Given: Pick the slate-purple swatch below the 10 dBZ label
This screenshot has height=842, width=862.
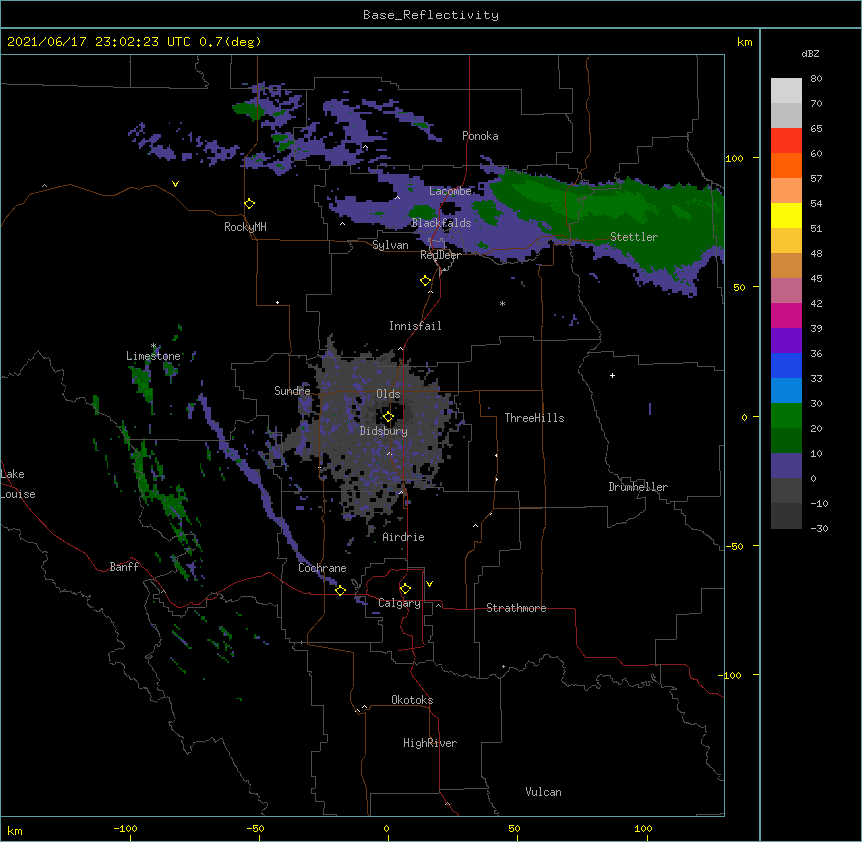Looking at the screenshot, I should coord(786,466).
